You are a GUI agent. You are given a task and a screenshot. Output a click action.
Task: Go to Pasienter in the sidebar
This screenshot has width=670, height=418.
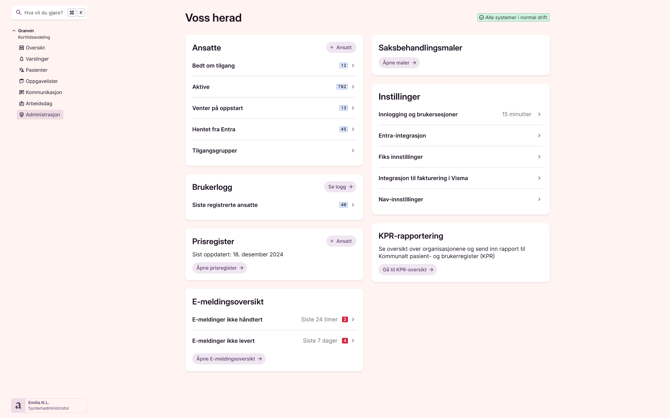click(x=35, y=70)
